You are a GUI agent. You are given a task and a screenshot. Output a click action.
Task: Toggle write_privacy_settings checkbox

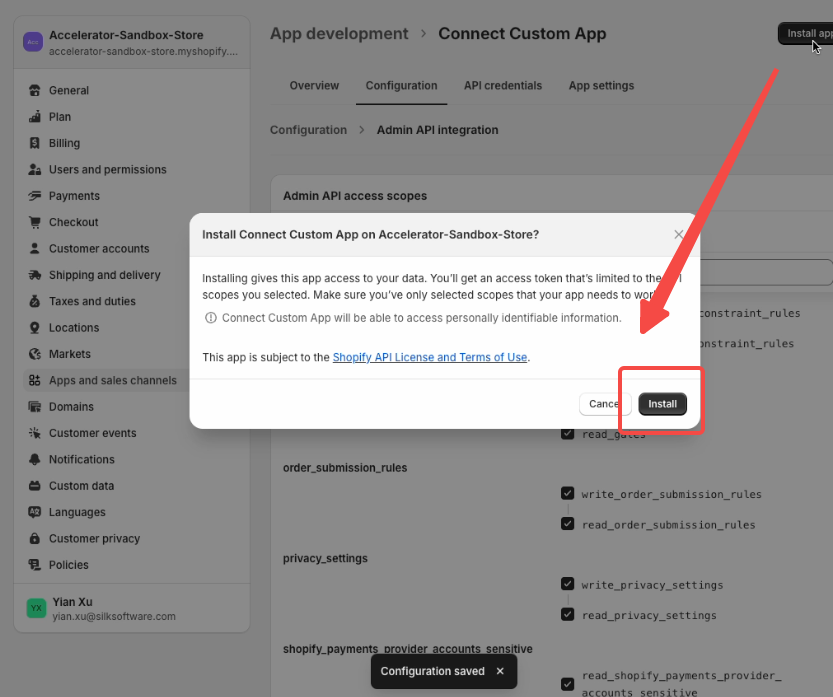click(x=567, y=584)
